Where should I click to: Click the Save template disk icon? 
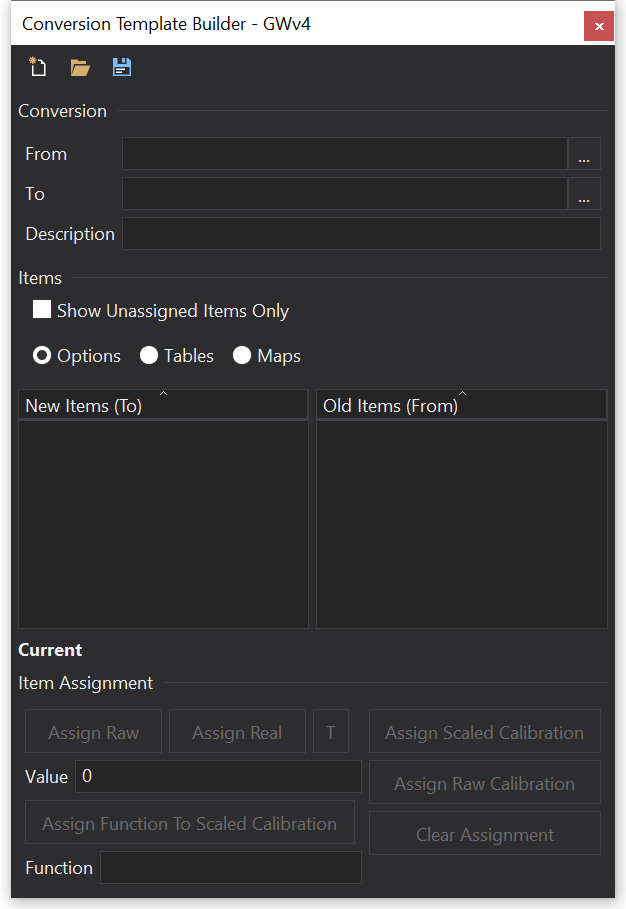(x=122, y=68)
